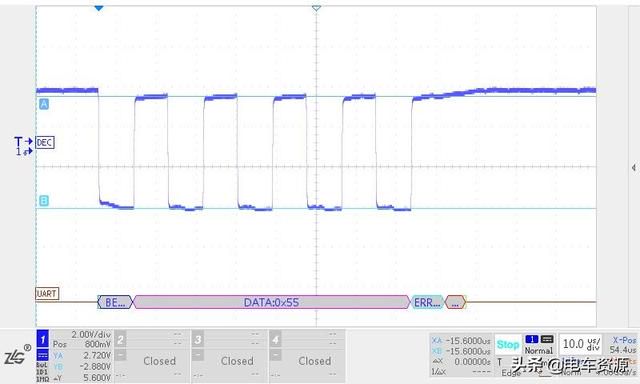Select the cursor A marker
The width and height of the screenshot is (640, 384).
pyautogui.click(x=44, y=104)
